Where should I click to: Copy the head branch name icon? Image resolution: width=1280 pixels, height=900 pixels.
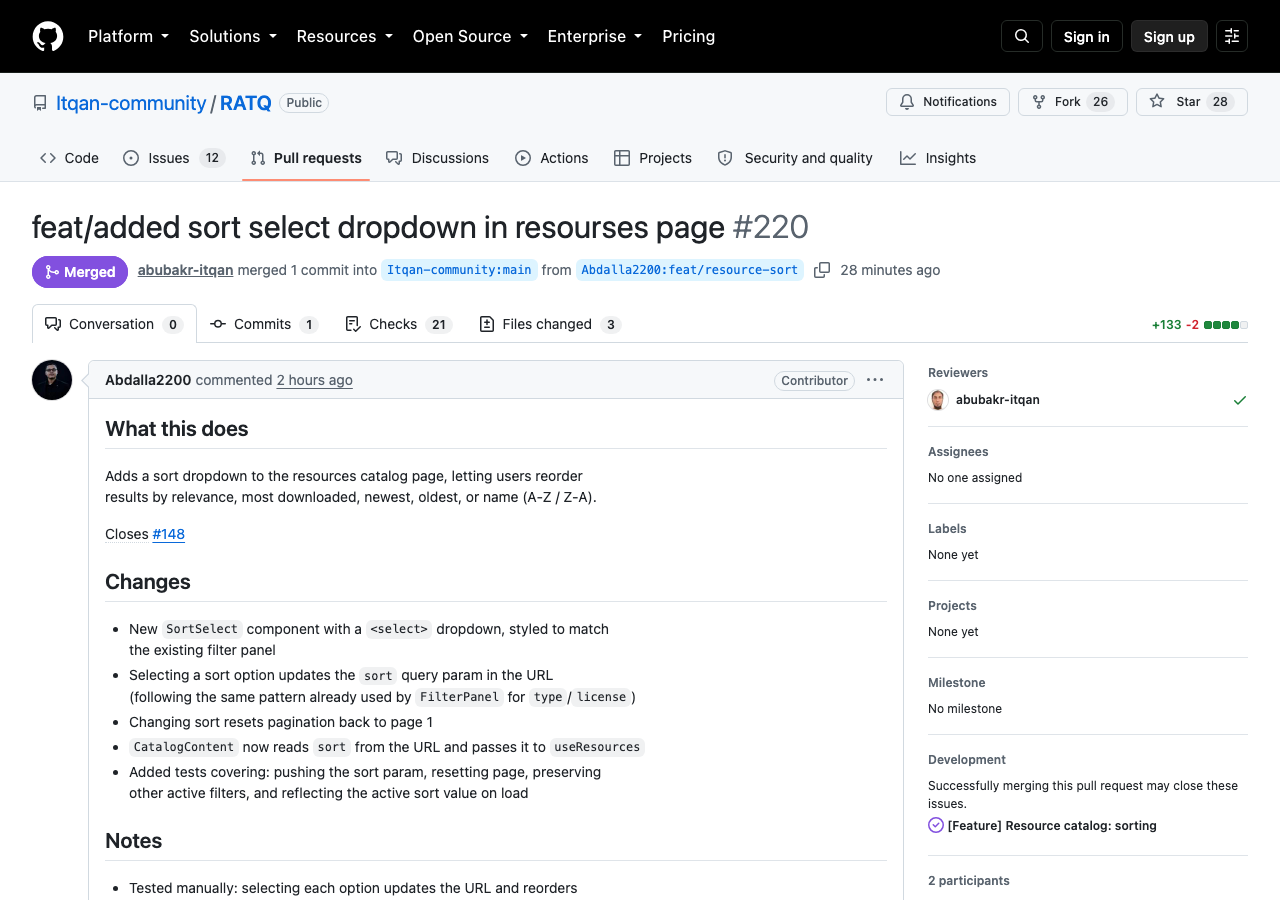tap(822, 270)
